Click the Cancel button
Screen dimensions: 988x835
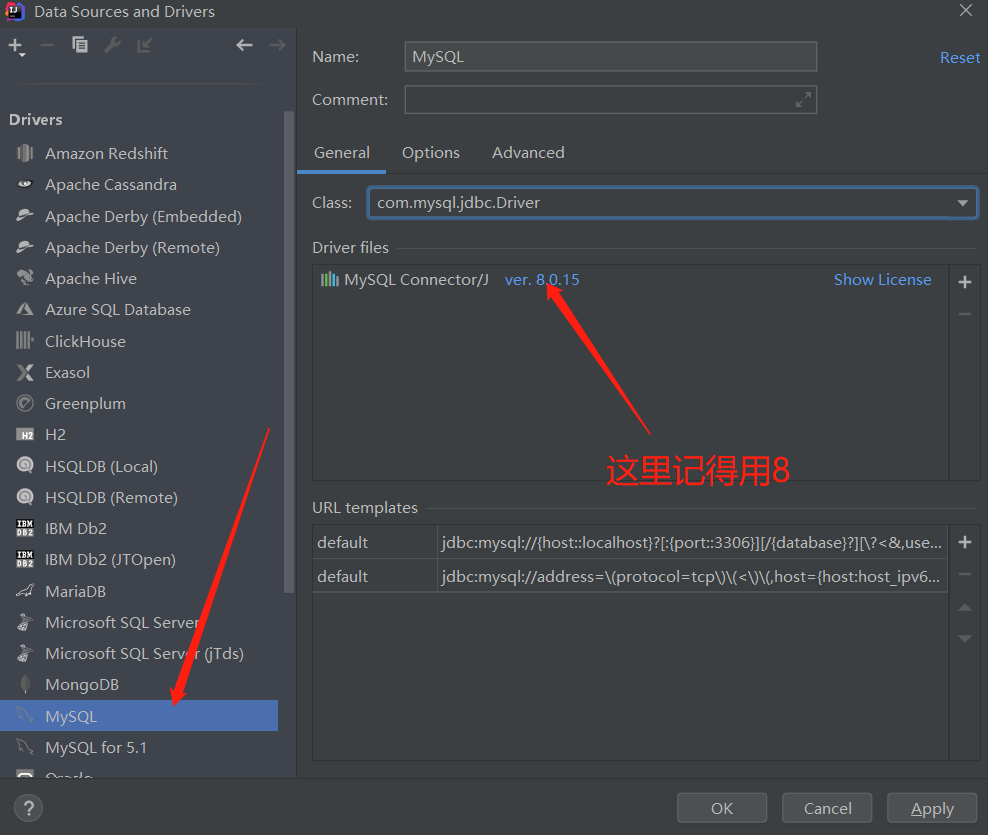point(827,808)
